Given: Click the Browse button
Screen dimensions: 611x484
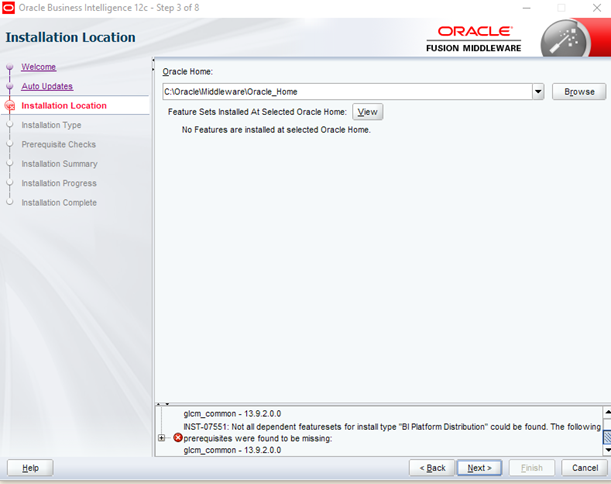Looking at the screenshot, I should (x=579, y=92).
